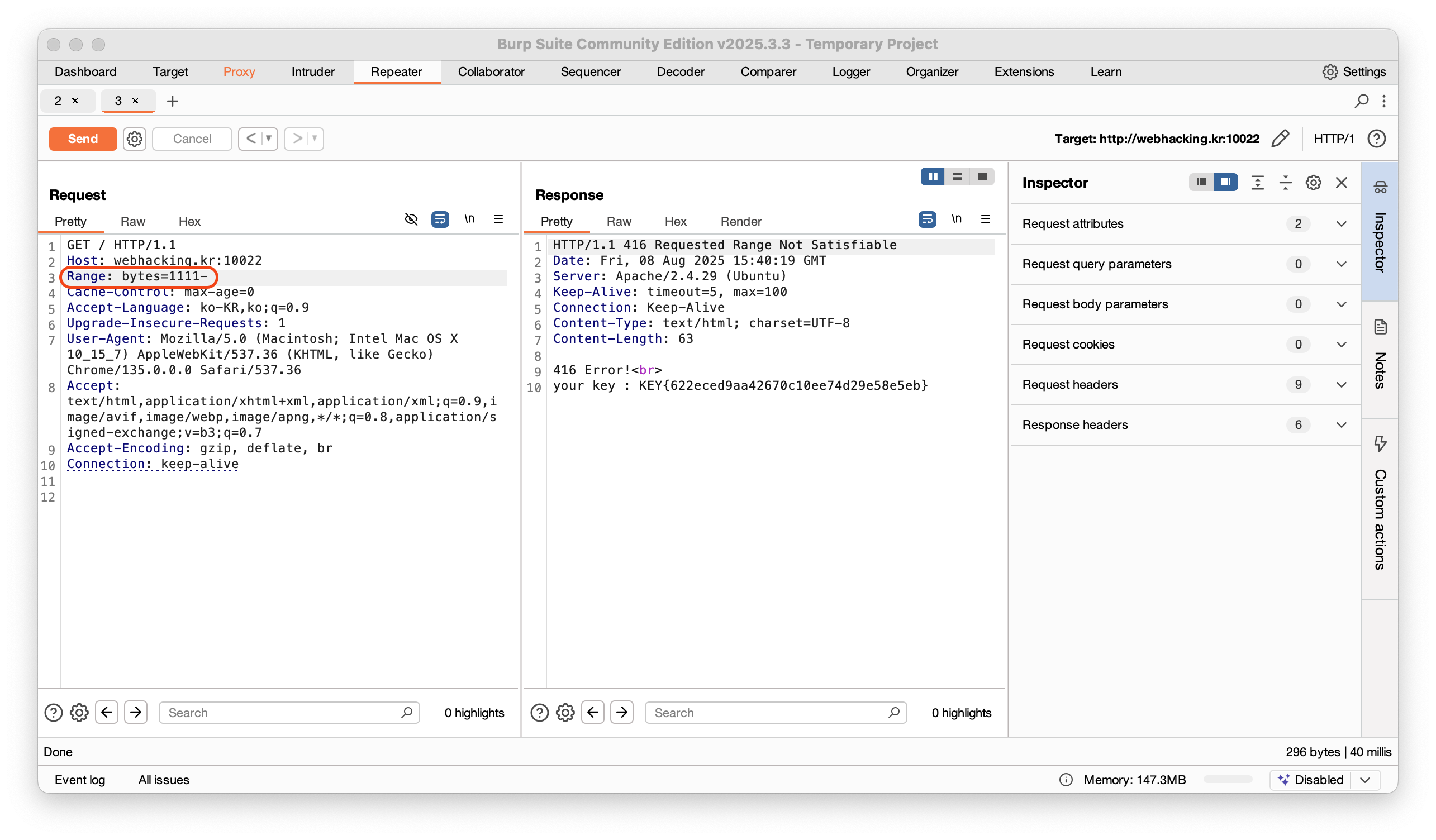1436x840 pixels.
Task: Click the response Search input field
Action: [x=767, y=713]
